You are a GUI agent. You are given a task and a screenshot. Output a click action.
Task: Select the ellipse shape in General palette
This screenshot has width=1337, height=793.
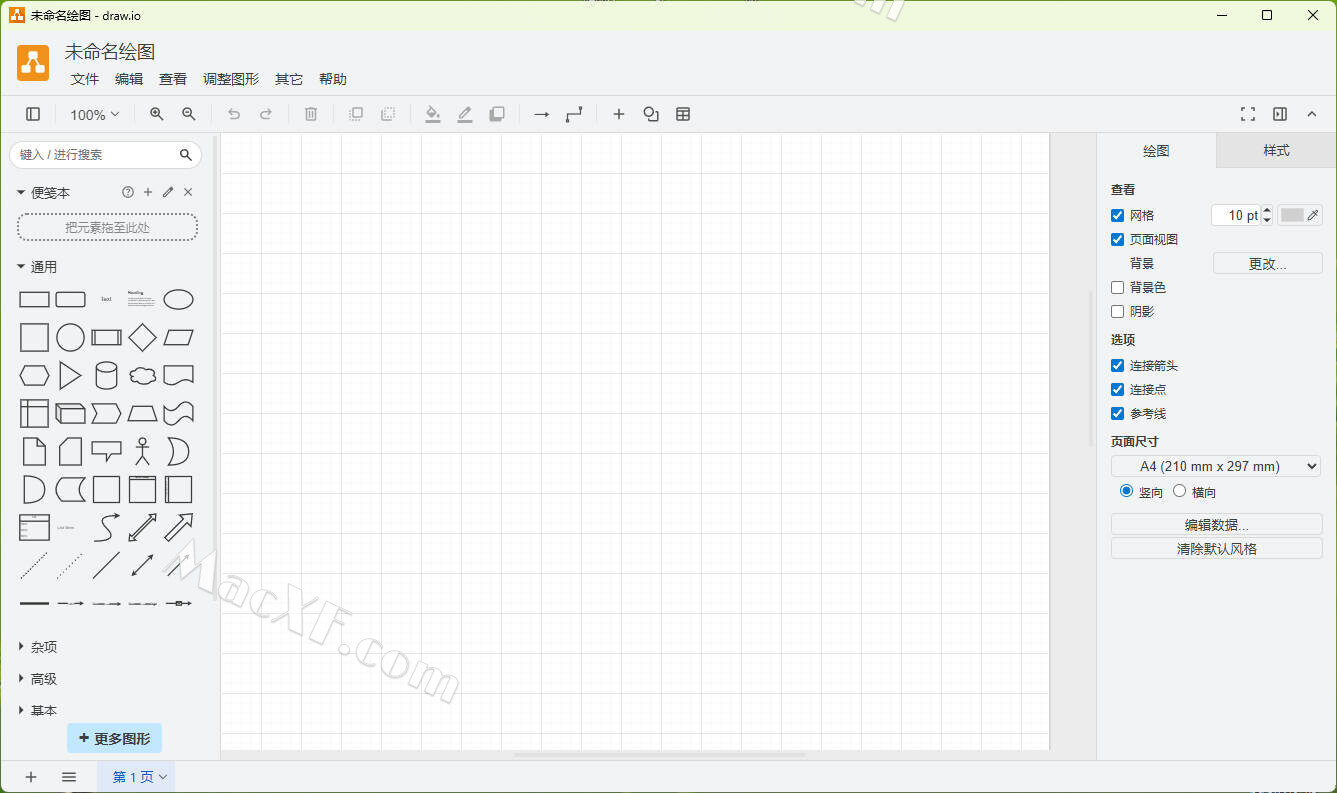(x=178, y=299)
